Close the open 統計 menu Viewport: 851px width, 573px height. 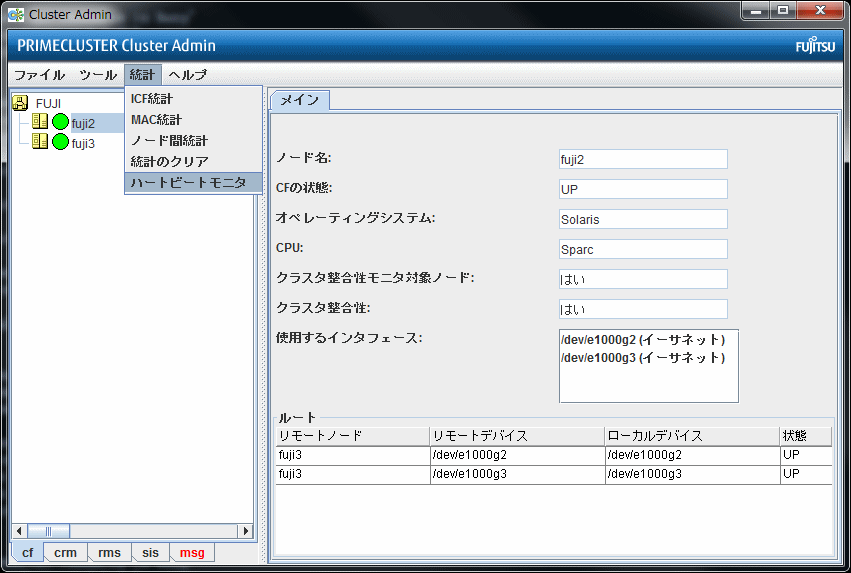pyautogui.click(x=143, y=74)
